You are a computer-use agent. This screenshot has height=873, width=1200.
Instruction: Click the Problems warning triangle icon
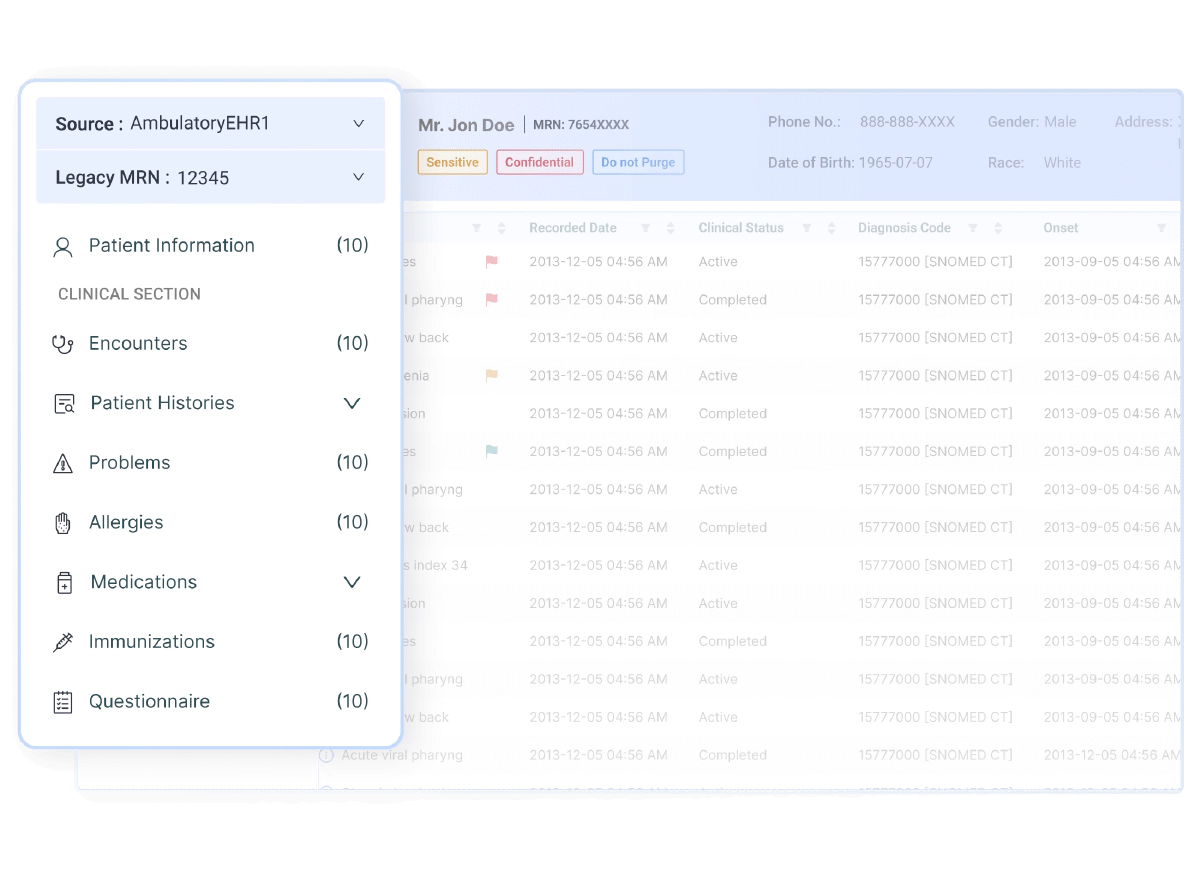pos(63,463)
